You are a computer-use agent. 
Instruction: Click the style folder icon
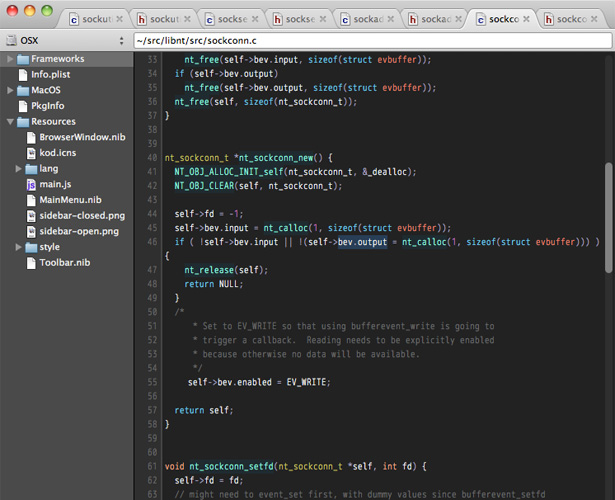pos(31,247)
